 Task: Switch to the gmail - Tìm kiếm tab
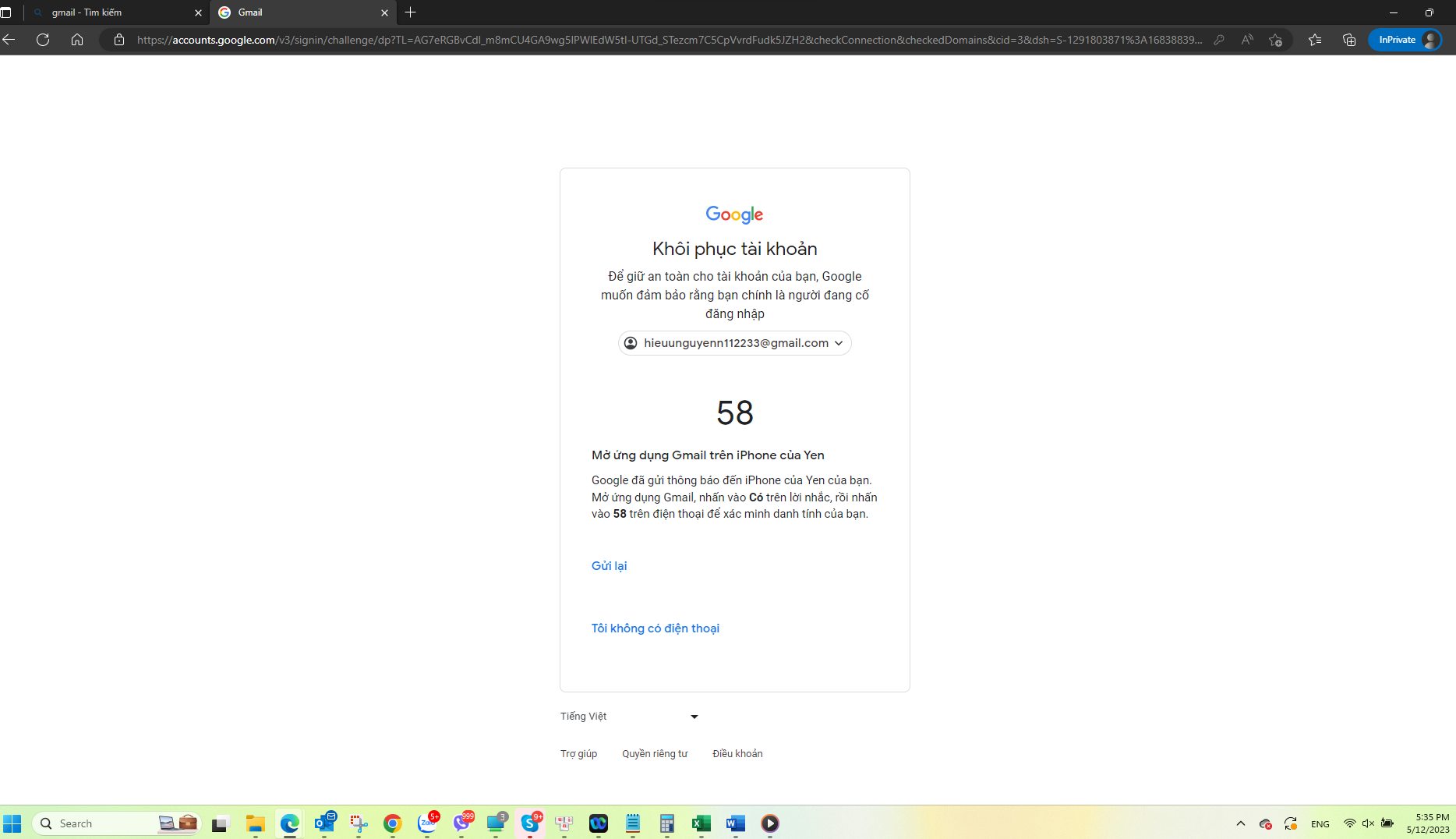(x=117, y=12)
